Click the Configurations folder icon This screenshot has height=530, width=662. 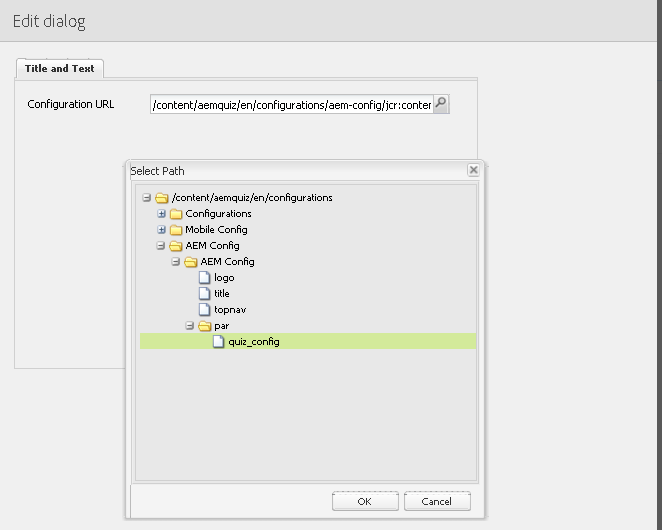[176, 213]
